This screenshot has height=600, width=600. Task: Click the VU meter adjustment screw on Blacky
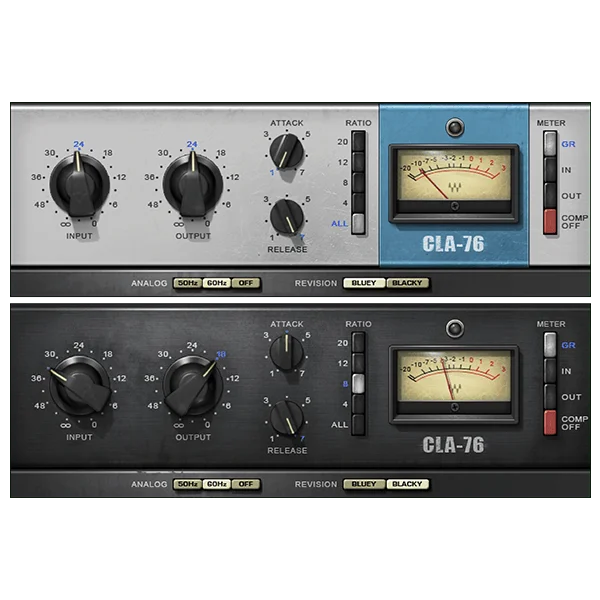pos(455,407)
